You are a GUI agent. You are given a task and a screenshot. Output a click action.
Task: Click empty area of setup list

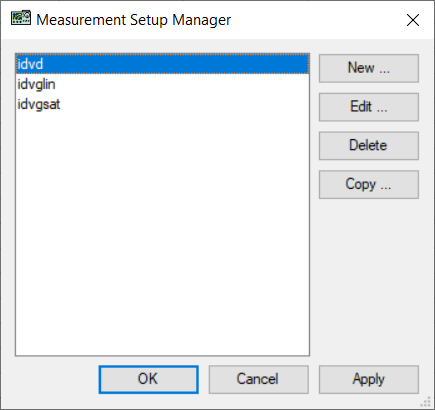coord(162,233)
